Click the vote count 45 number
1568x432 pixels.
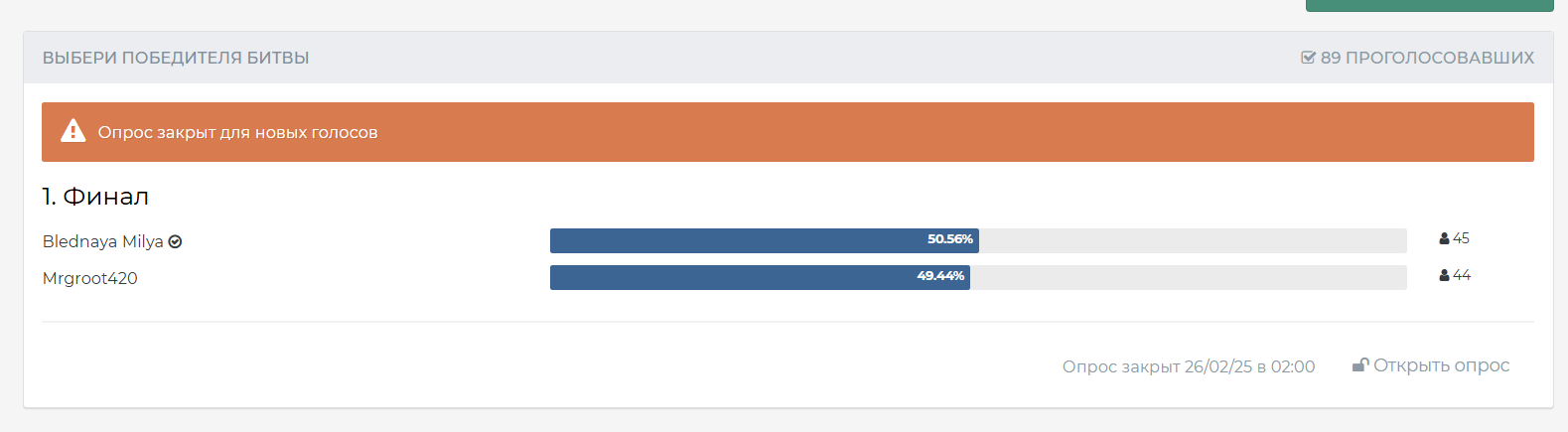tap(1461, 238)
